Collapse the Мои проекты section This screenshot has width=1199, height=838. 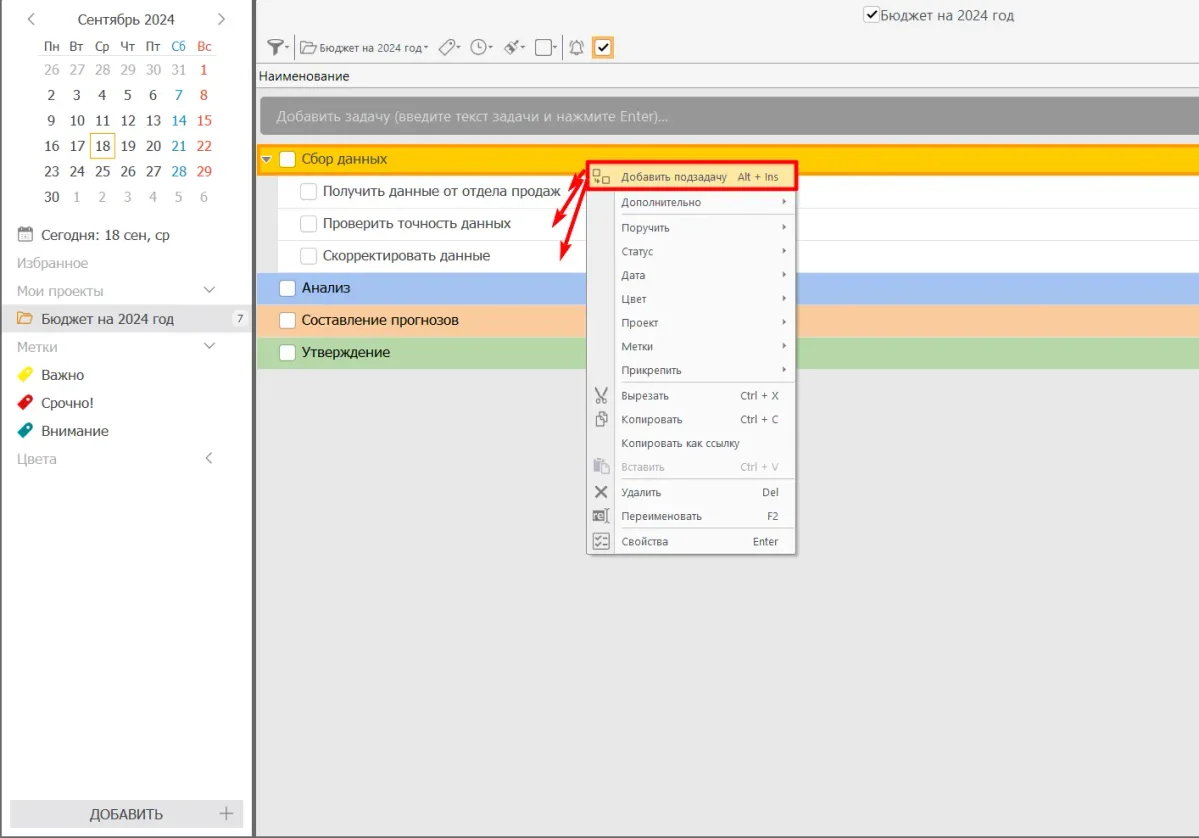pyautogui.click(x=209, y=291)
